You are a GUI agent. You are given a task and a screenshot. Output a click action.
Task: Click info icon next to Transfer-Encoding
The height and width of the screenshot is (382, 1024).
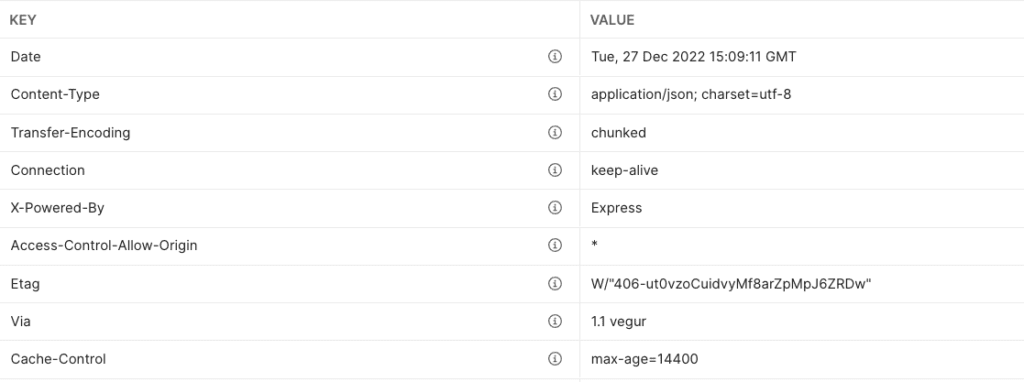554,133
